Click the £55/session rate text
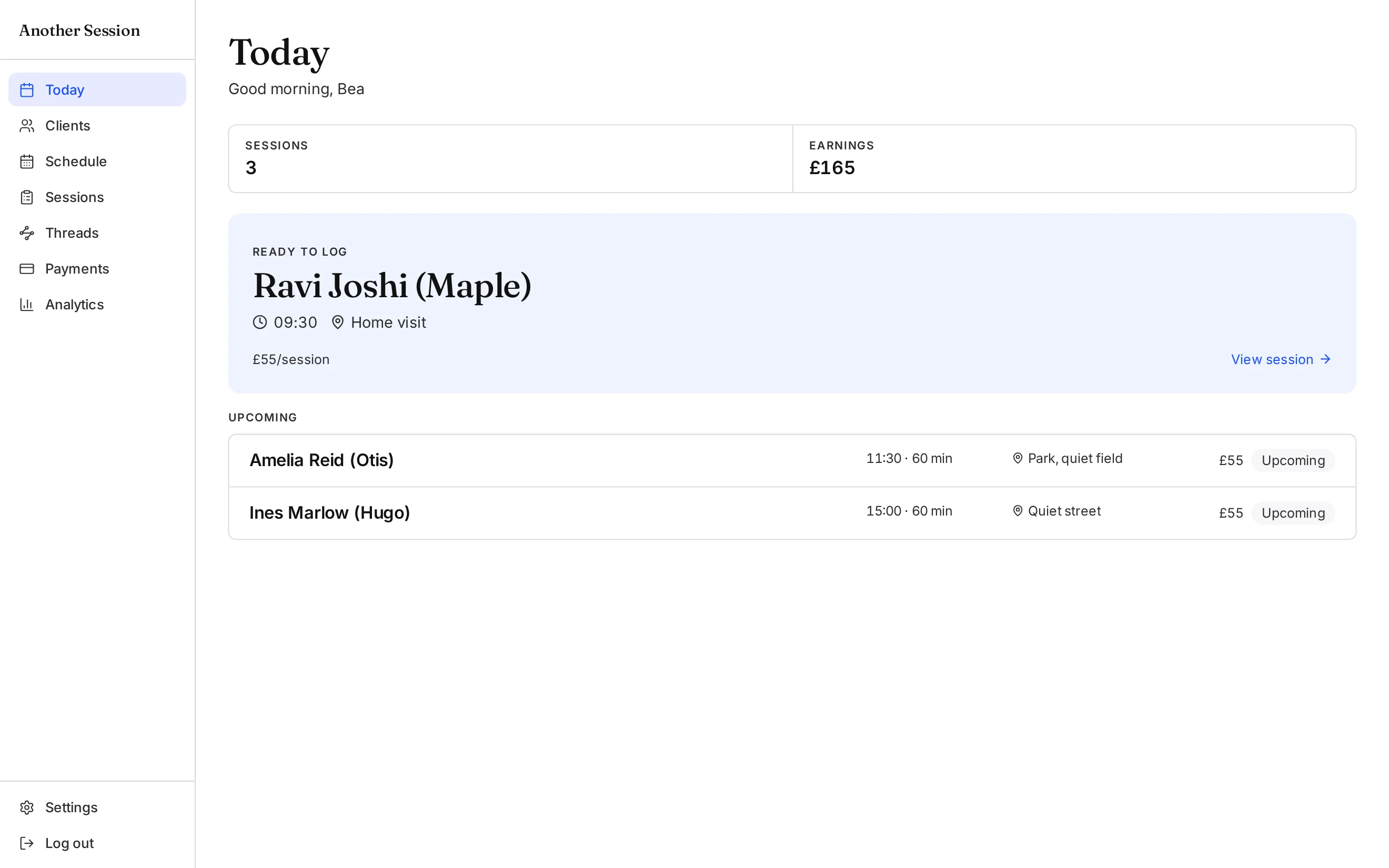 [x=291, y=359]
